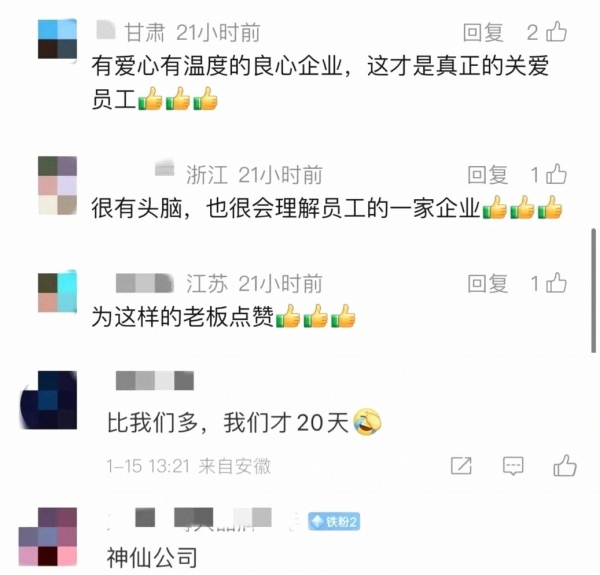Tap the comment text 为这样的老板点赞
The width and height of the screenshot is (600, 575).
(x=183, y=317)
